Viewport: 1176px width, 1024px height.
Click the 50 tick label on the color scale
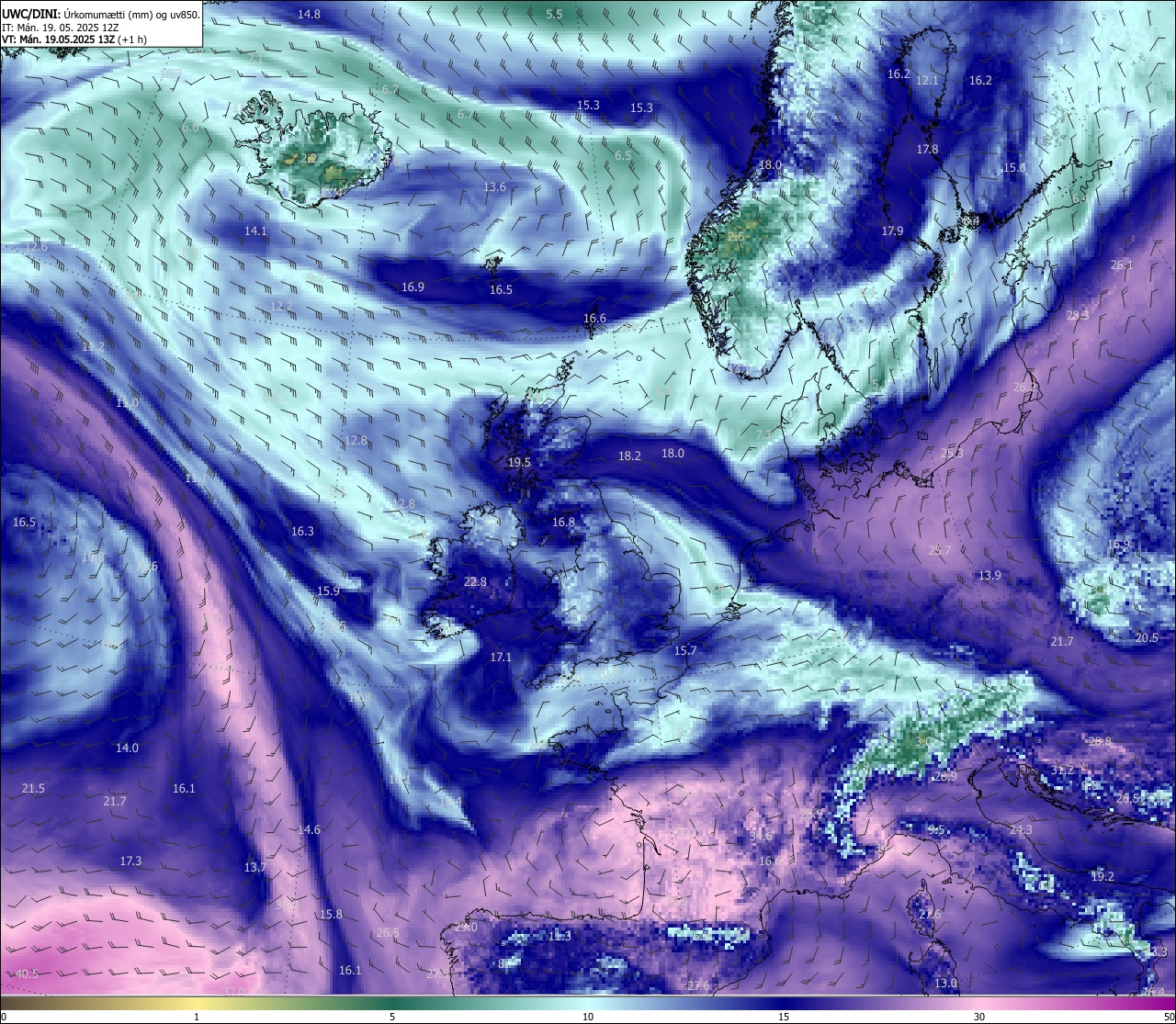tap(1169, 1017)
